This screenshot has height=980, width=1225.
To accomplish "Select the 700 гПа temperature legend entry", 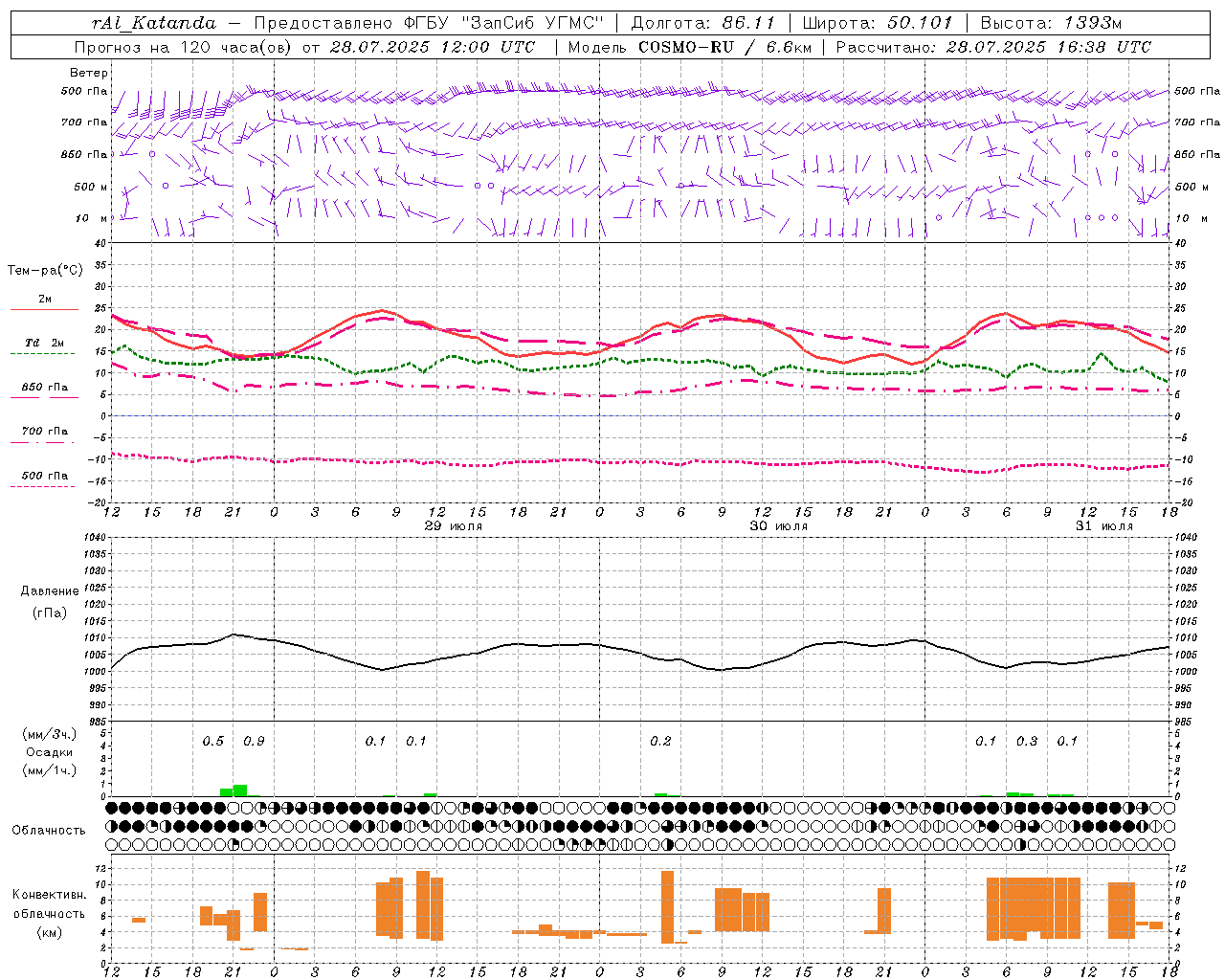I will pyautogui.click(x=44, y=434).
